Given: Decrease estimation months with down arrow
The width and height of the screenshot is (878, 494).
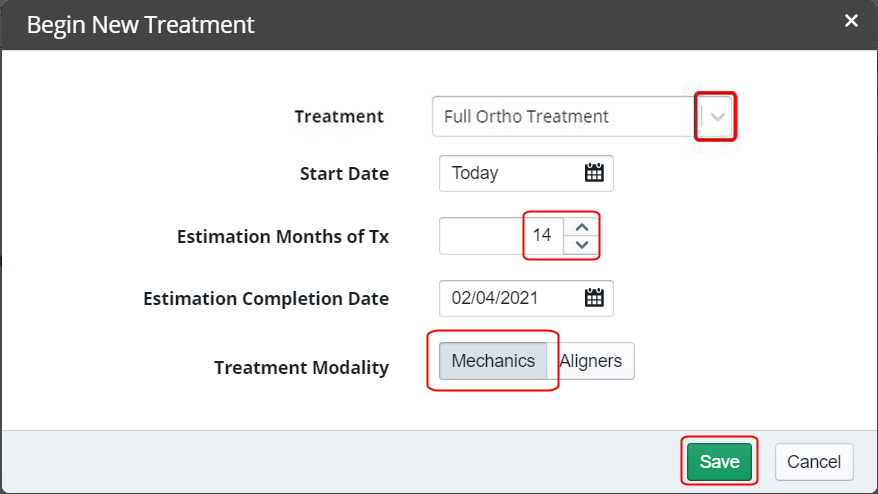Looking at the screenshot, I should [x=582, y=245].
